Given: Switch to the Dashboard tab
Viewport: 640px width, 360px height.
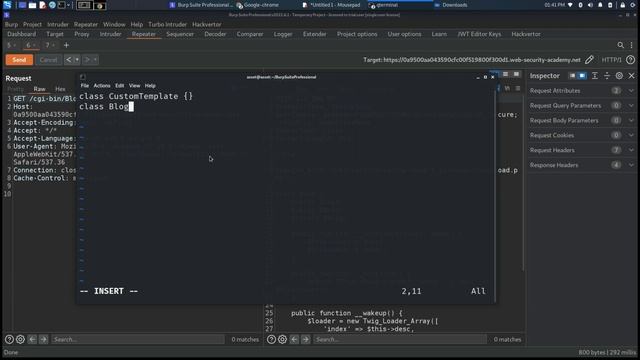Looking at the screenshot, I should pyautogui.click(x=21, y=34).
